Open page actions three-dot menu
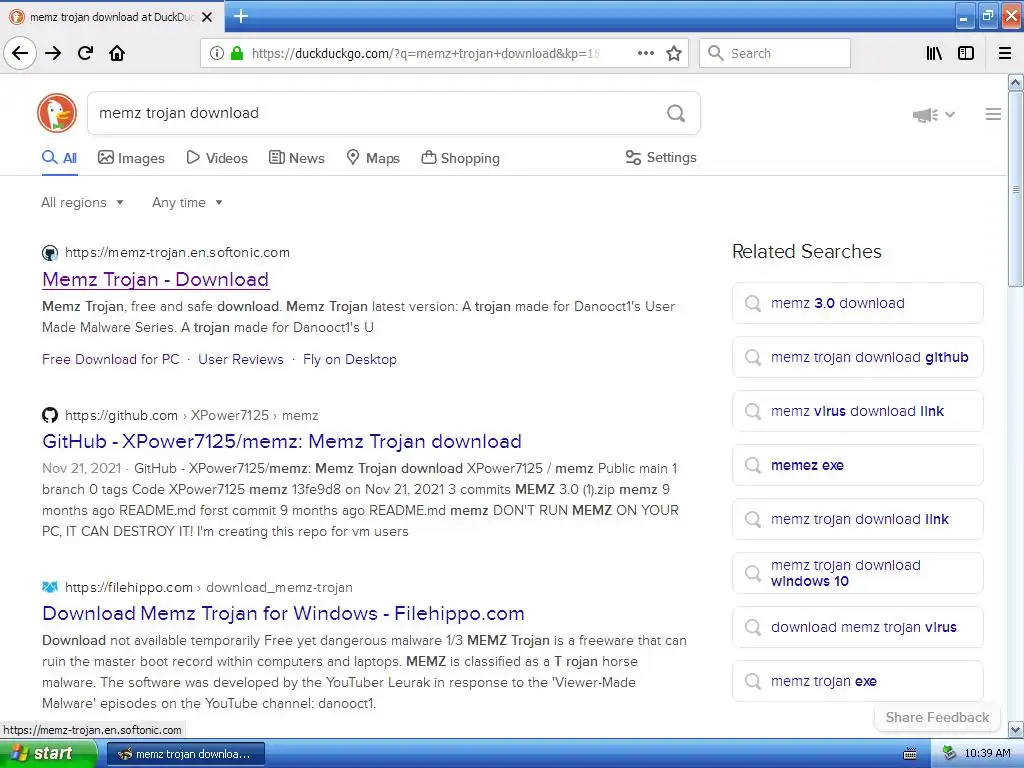The image size is (1024, 768). pos(645,53)
